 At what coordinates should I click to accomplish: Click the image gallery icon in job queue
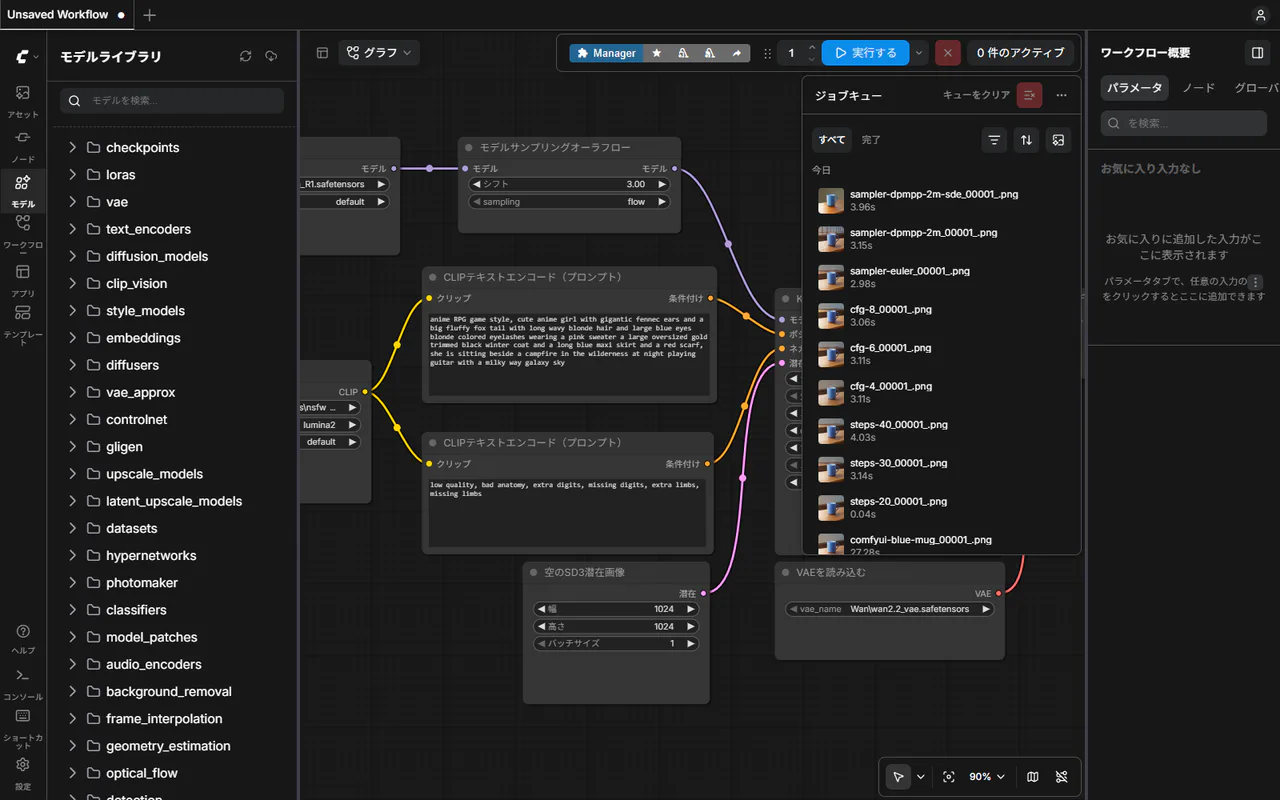coord(1058,140)
